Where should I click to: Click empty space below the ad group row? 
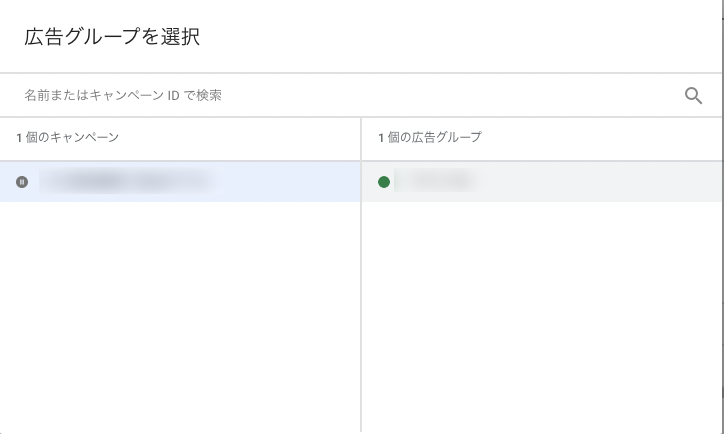pyautogui.click(x=540, y=300)
